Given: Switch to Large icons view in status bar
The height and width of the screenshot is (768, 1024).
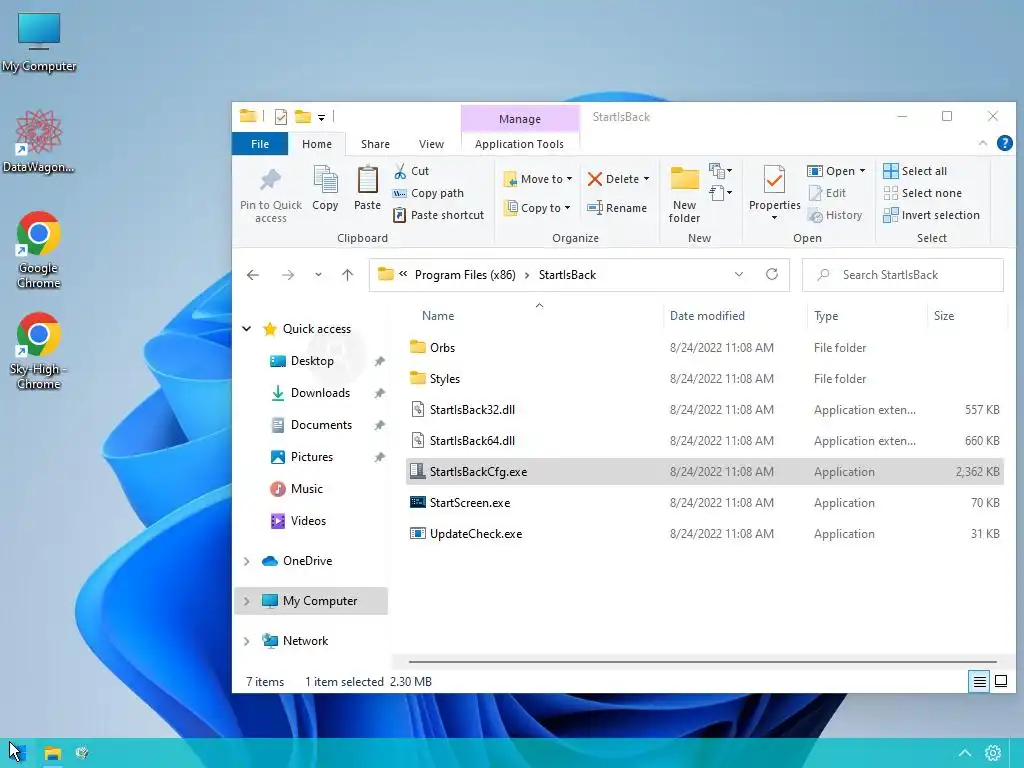Looking at the screenshot, I should (x=1000, y=682).
